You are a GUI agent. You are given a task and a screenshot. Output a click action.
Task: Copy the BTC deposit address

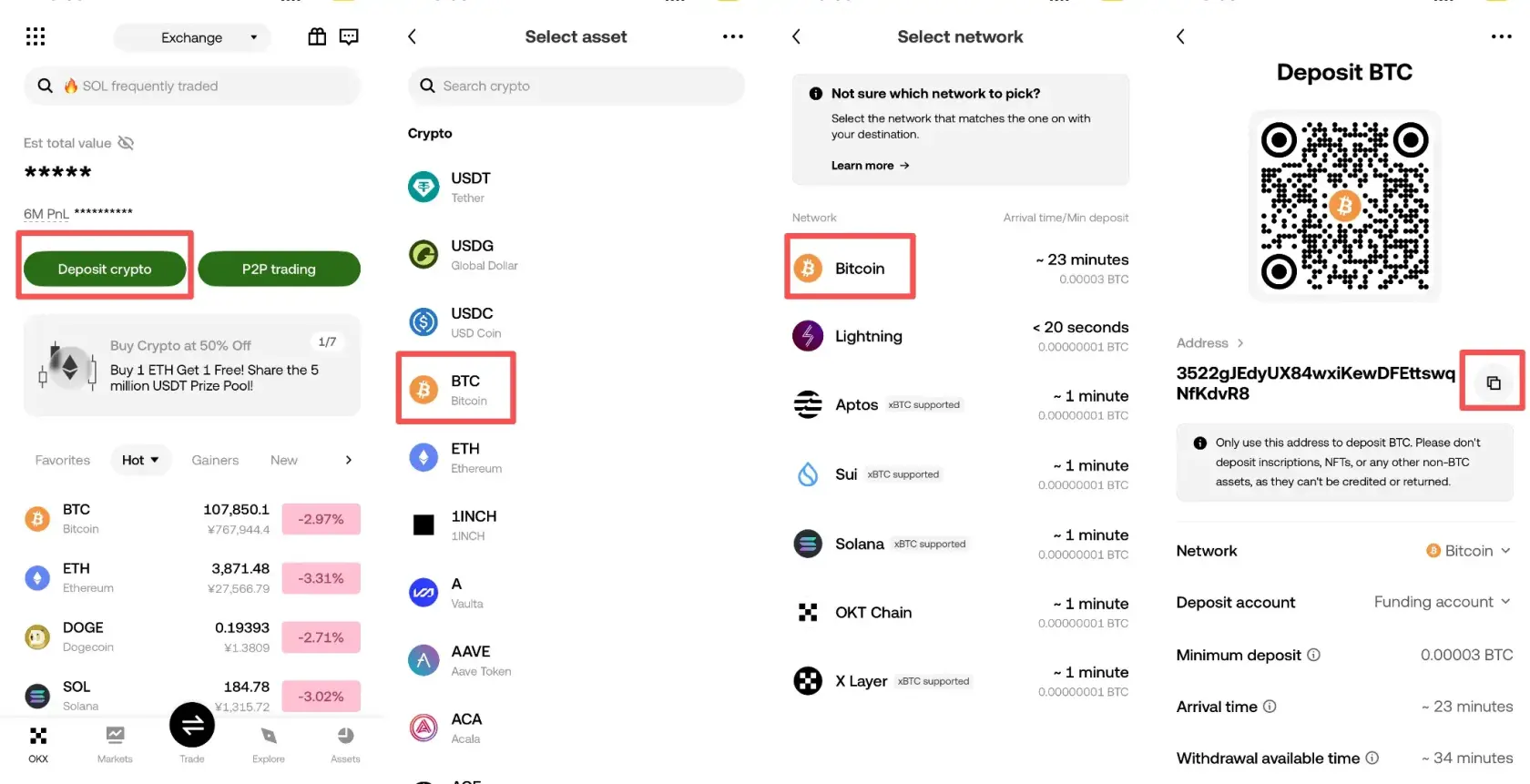click(x=1493, y=382)
